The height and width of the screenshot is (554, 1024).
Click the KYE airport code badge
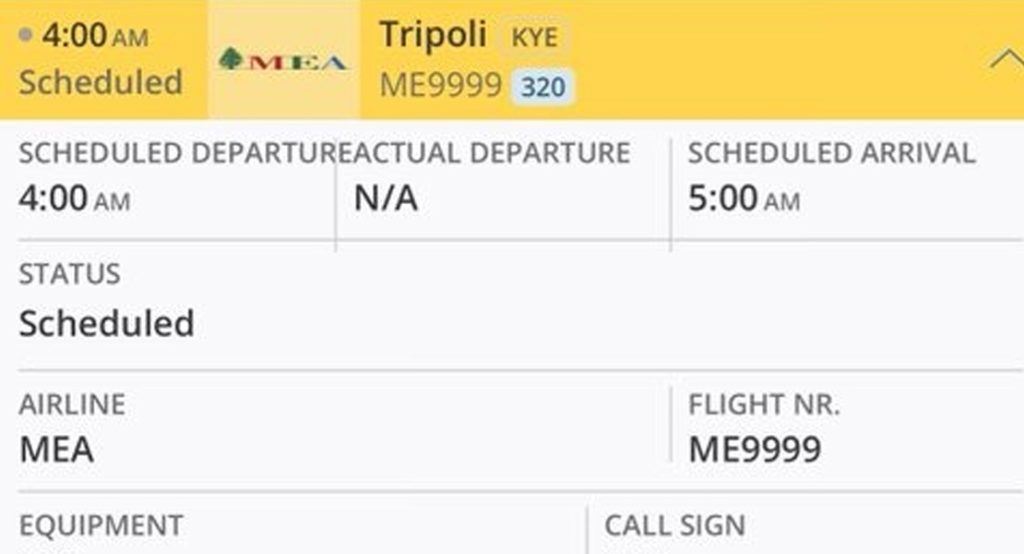tap(534, 39)
